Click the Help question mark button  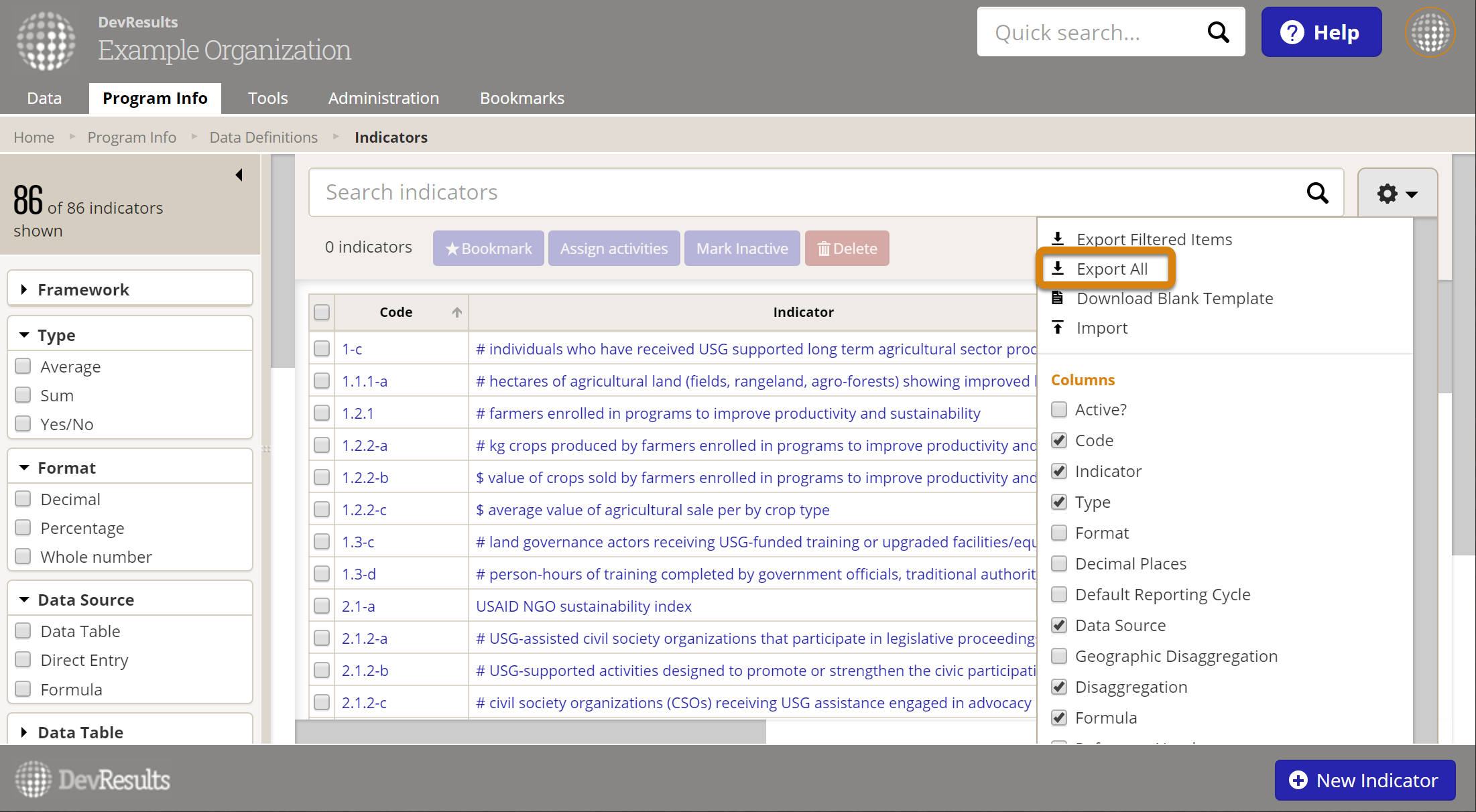coord(1321,32)
